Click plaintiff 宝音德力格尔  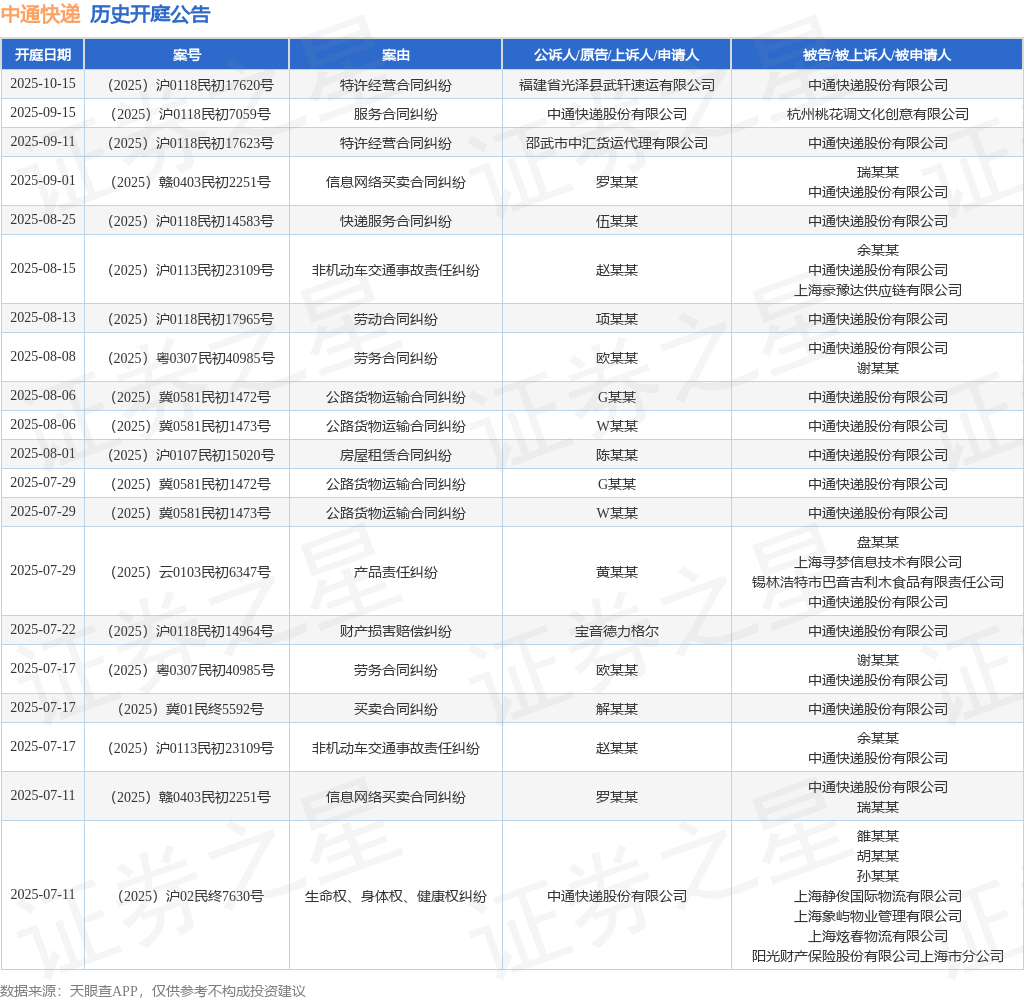point(616,631)
